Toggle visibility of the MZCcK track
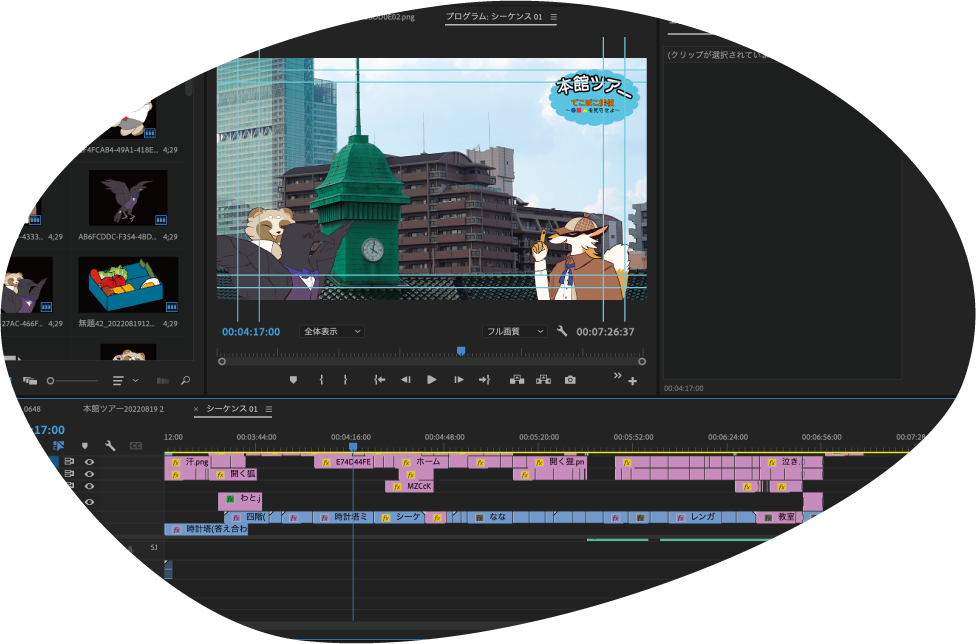 [x=90, y=486]
